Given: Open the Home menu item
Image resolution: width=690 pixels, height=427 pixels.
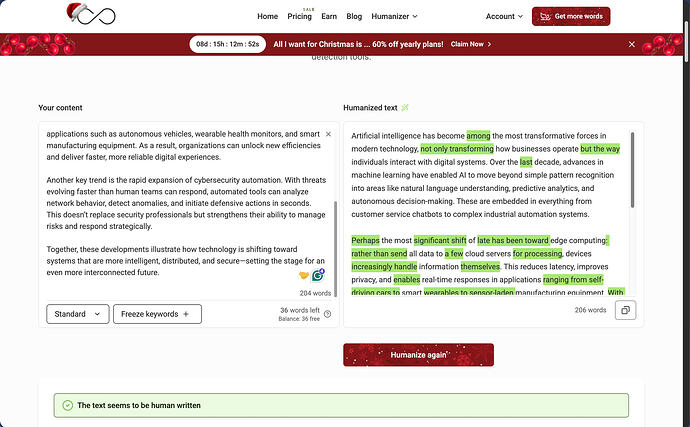Looking at the screenshot, I should tap(268, 16).
